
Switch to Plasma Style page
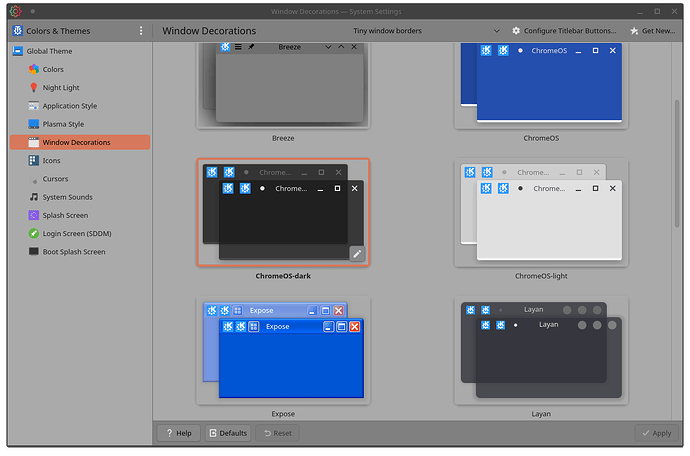(63, 124)
